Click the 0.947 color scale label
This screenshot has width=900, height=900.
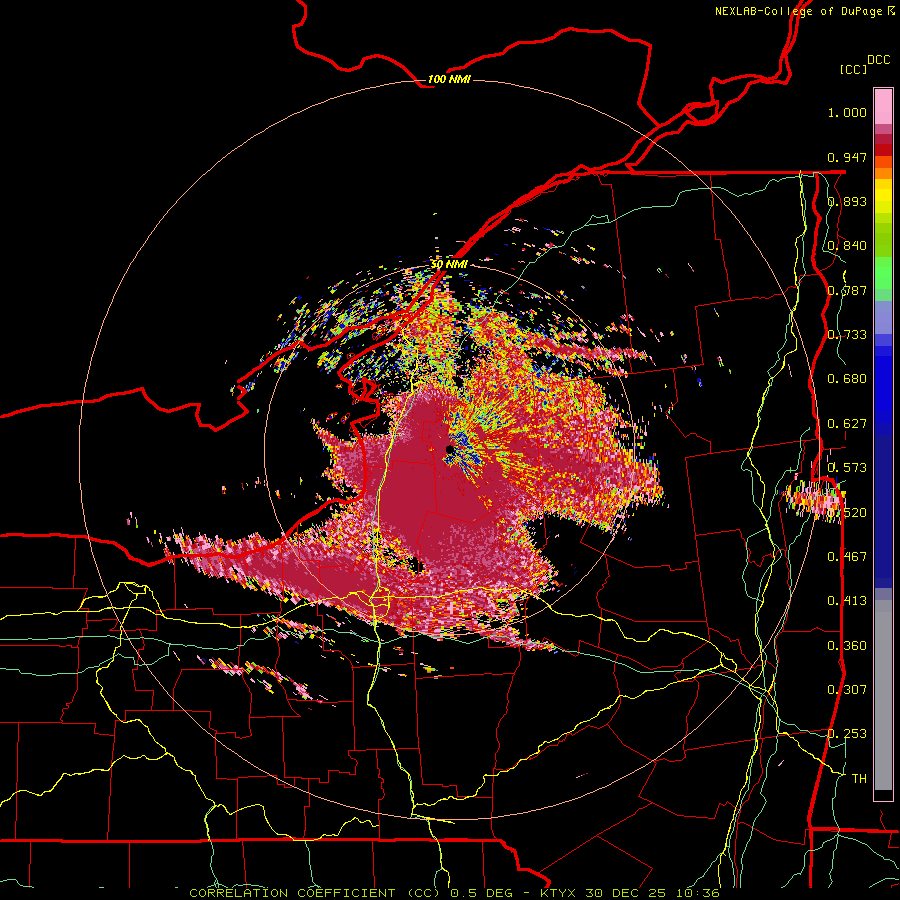[847, 157]
